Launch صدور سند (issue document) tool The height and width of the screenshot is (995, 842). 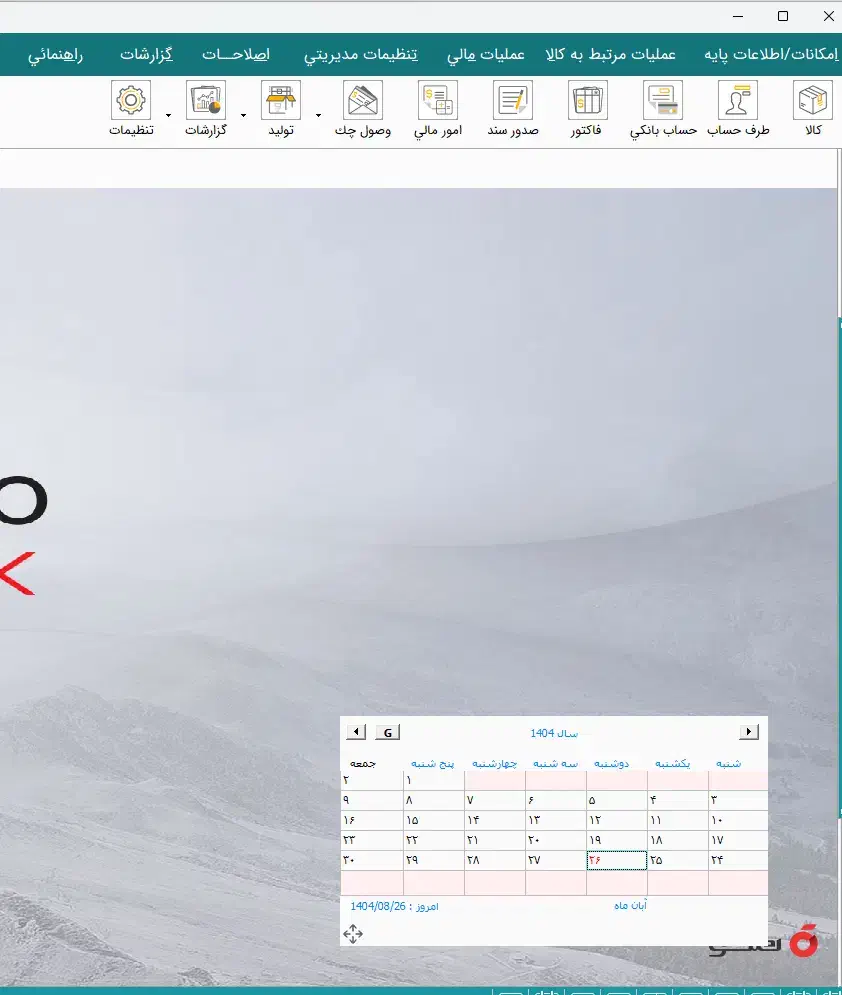pyautogui.click(x=513, y=101)
